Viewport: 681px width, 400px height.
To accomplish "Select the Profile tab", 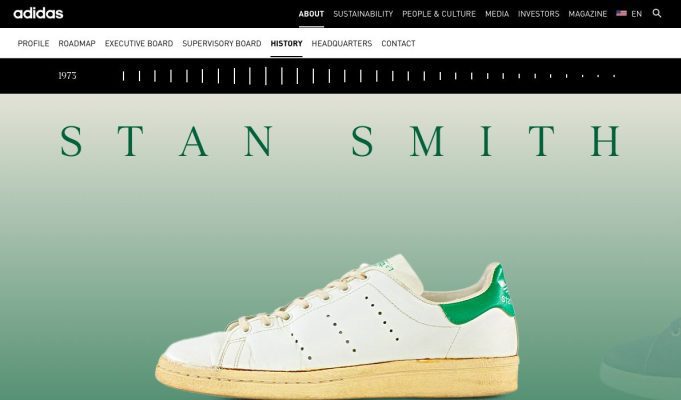I will click(x=33, y=43).
